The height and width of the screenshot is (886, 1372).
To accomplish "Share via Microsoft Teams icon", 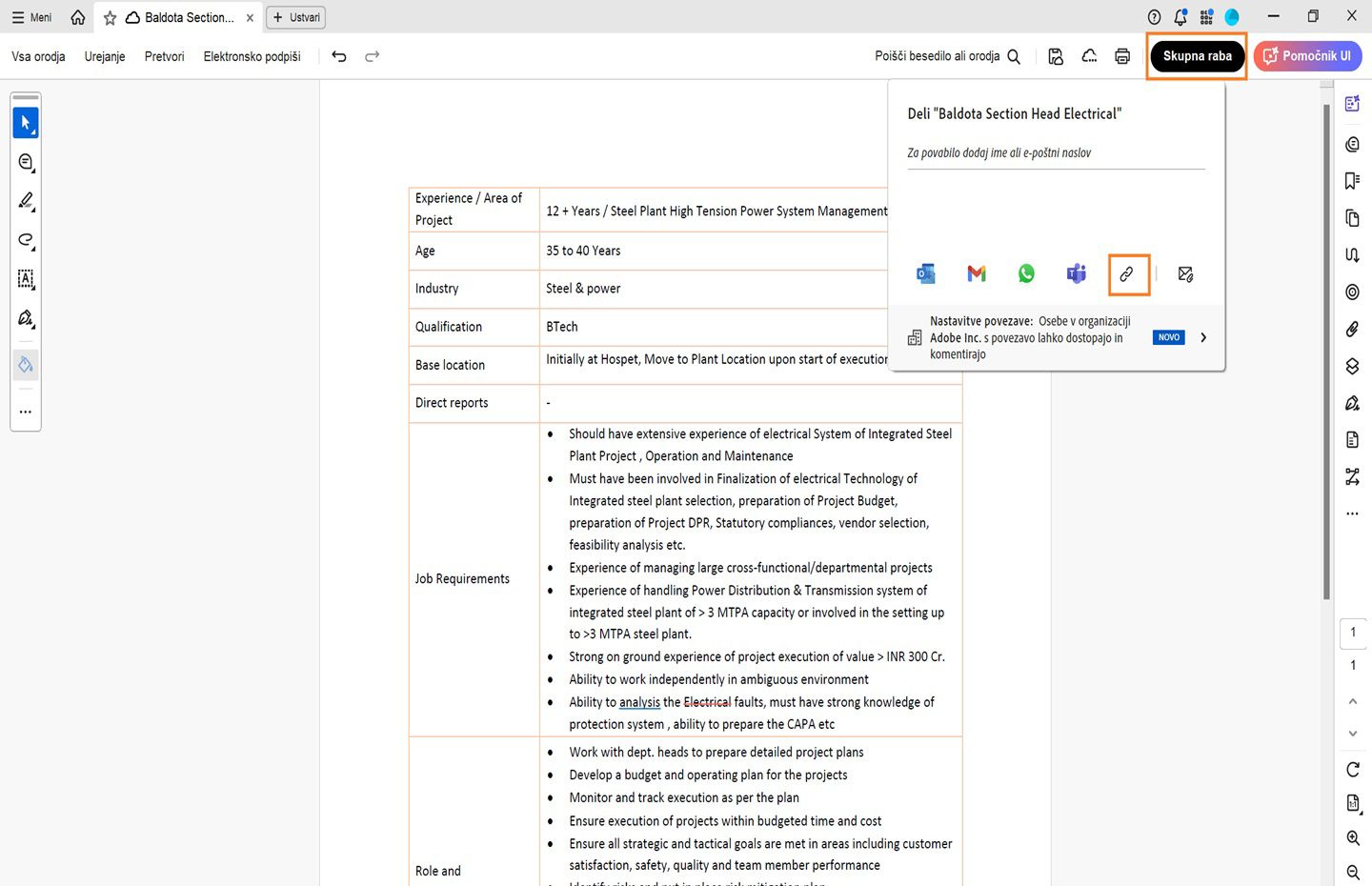I will point(1077,274).
